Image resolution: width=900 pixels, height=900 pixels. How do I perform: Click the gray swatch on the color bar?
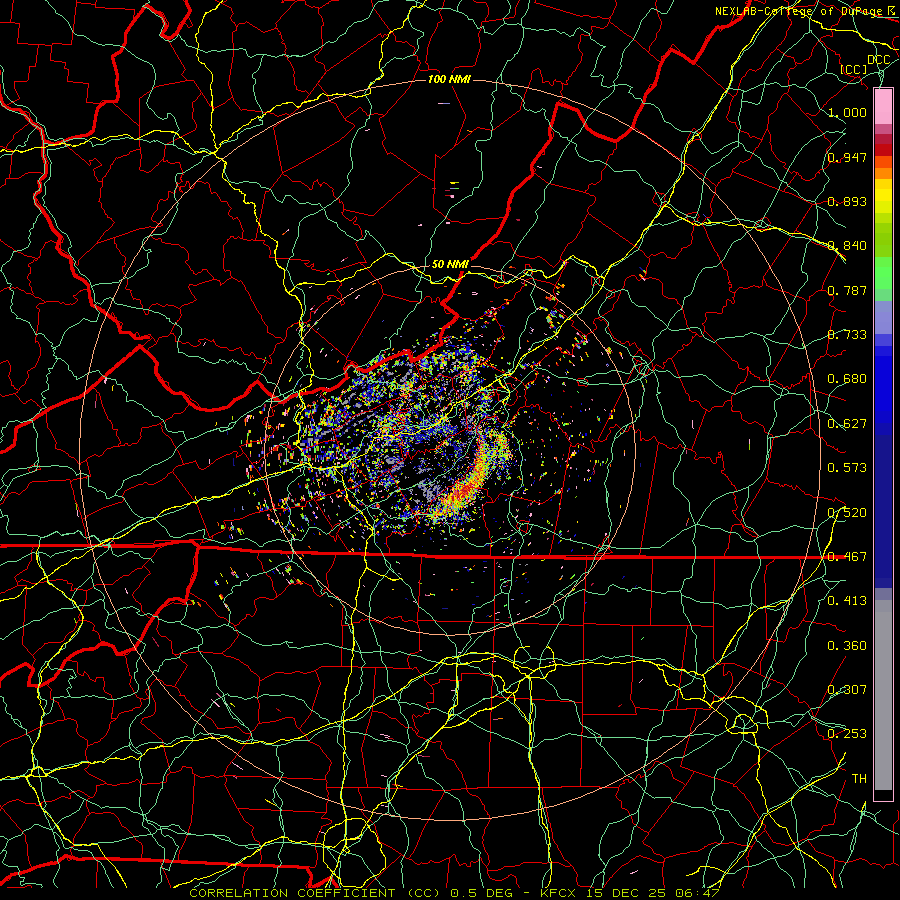883,695
